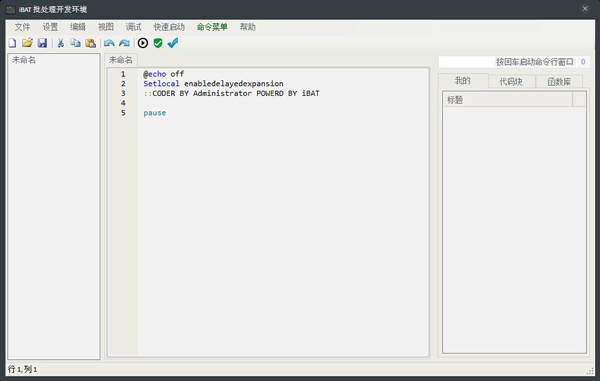
Task: Open the green 命令菜单 menu
Action: pyautogui.click(x=212, y=27)
